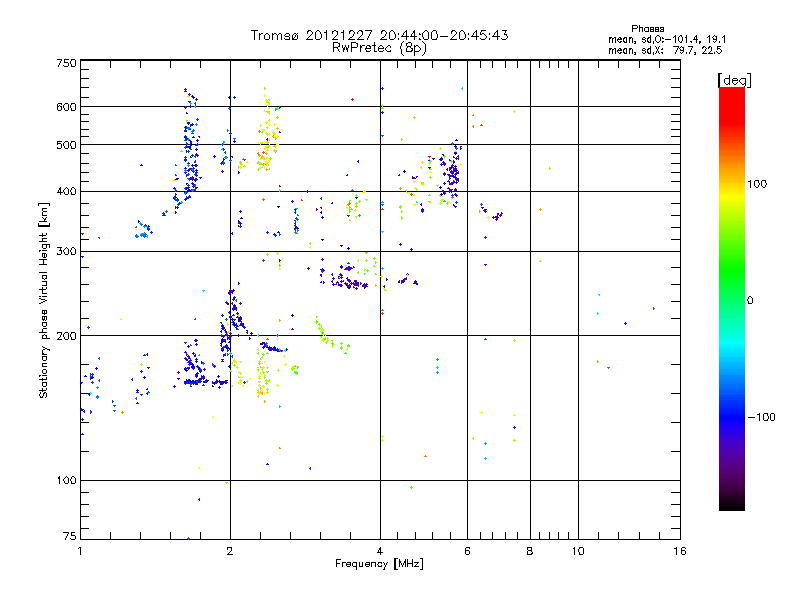Click the colorbar tick label '-100'
Image resolution: width=800 pixels, height=600 pixels.
tap(761, 417)
